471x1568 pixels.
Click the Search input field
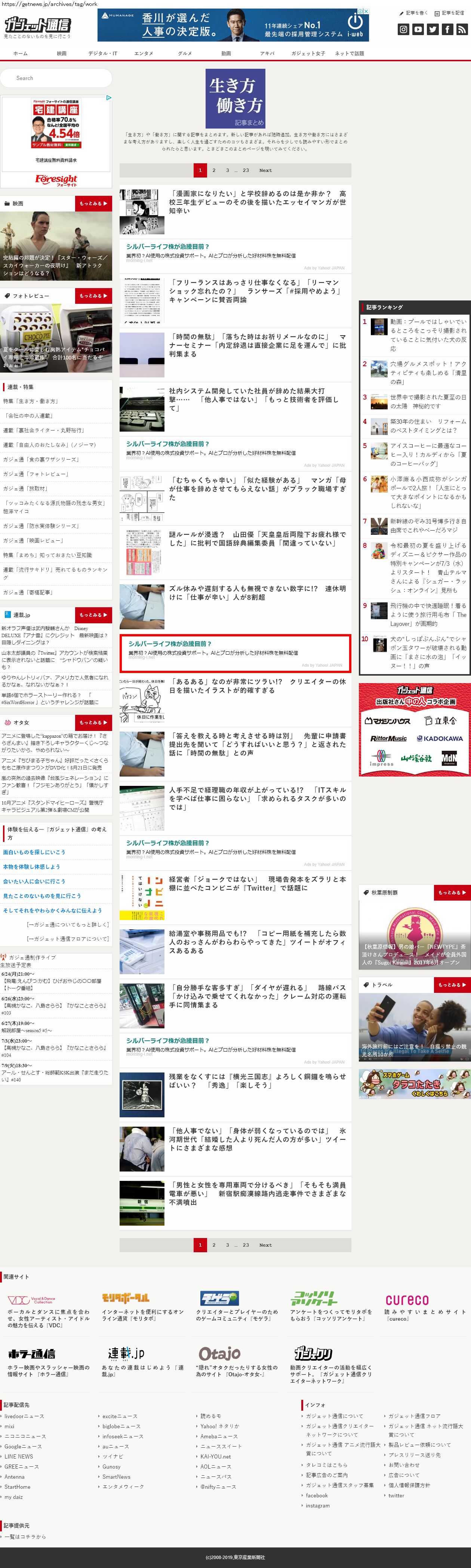[x=56, y=78]
